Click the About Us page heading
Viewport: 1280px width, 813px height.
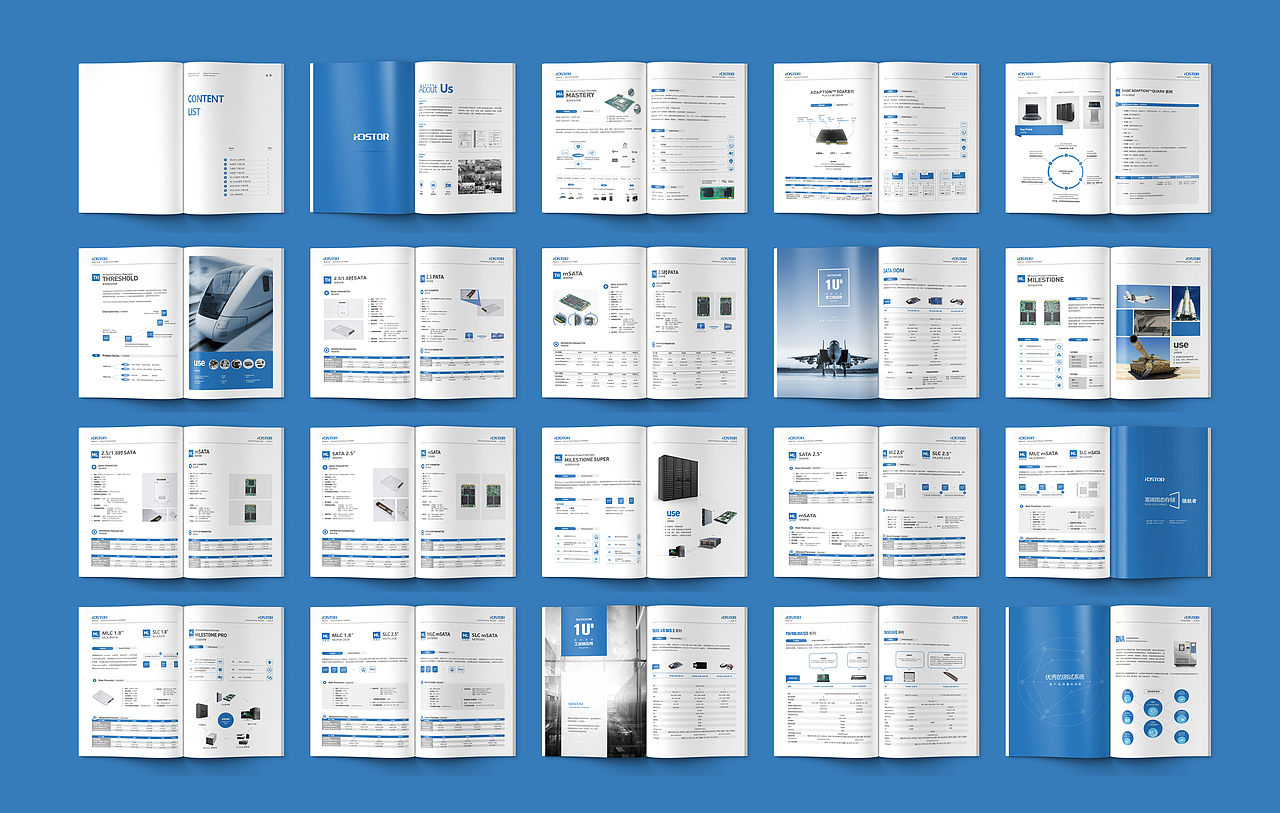click(436, 89)
